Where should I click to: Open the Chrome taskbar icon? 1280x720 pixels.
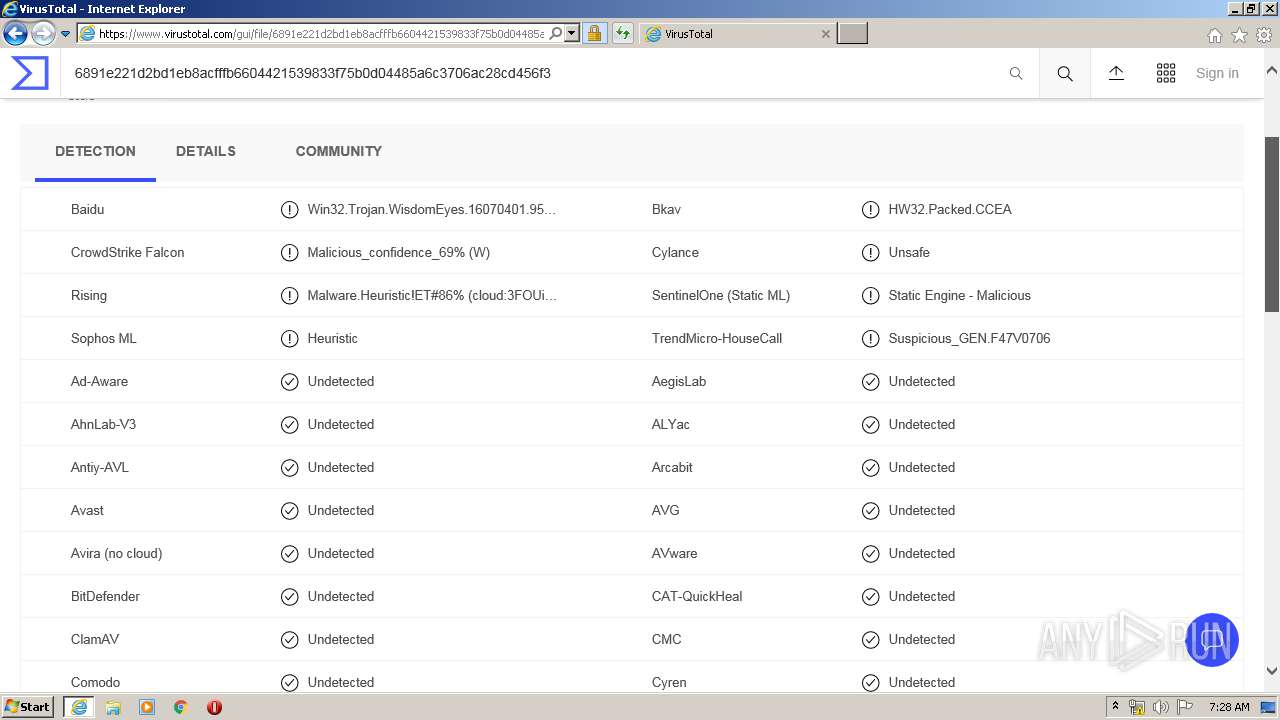pyautogui.click(x=181, y=707)
